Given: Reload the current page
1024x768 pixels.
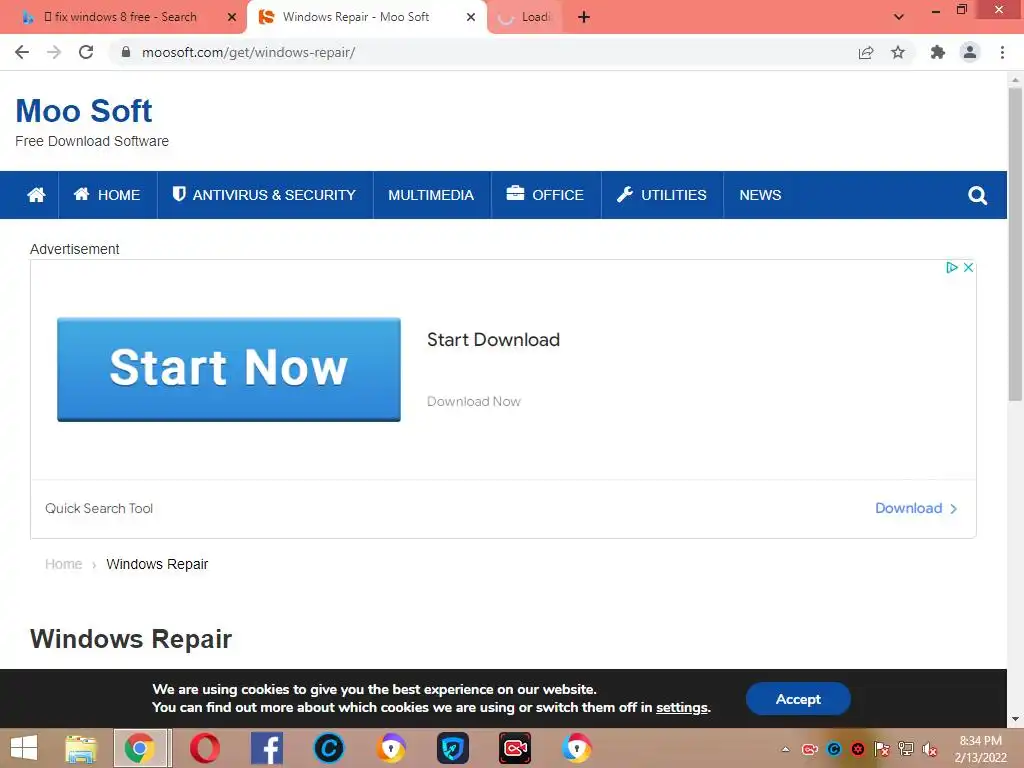Looking at the screenshot, I should (86, 52).
